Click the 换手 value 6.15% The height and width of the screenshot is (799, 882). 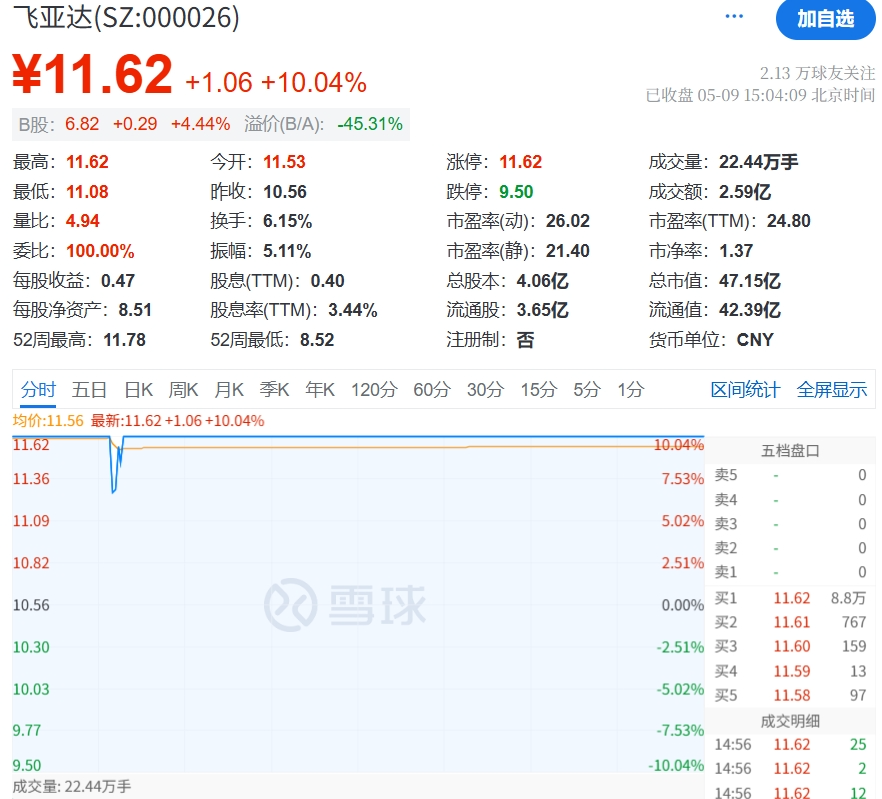tap(287, 221)
